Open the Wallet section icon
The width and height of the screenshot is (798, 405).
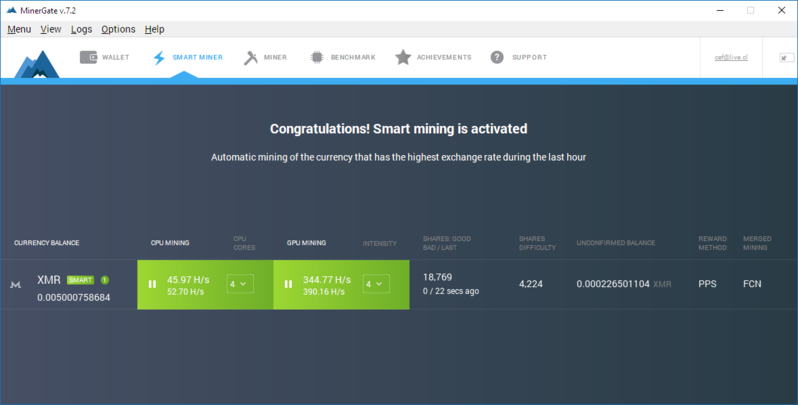[x=87, y=57]
